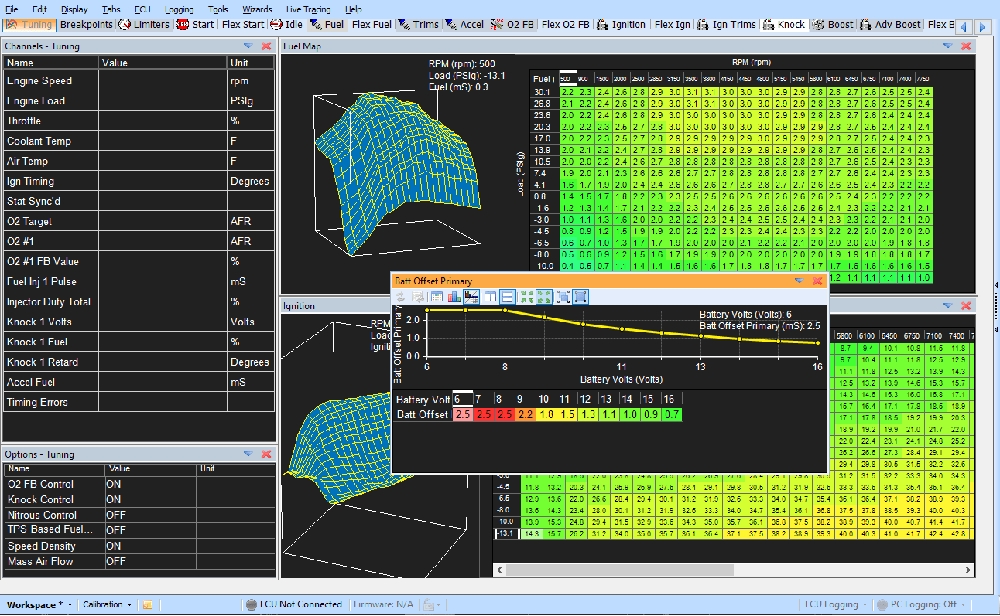Screen dimensions: 1000x616
Task: Click the horizontal split layout icon in Batt Offset
Action: (x=508, y=297)
